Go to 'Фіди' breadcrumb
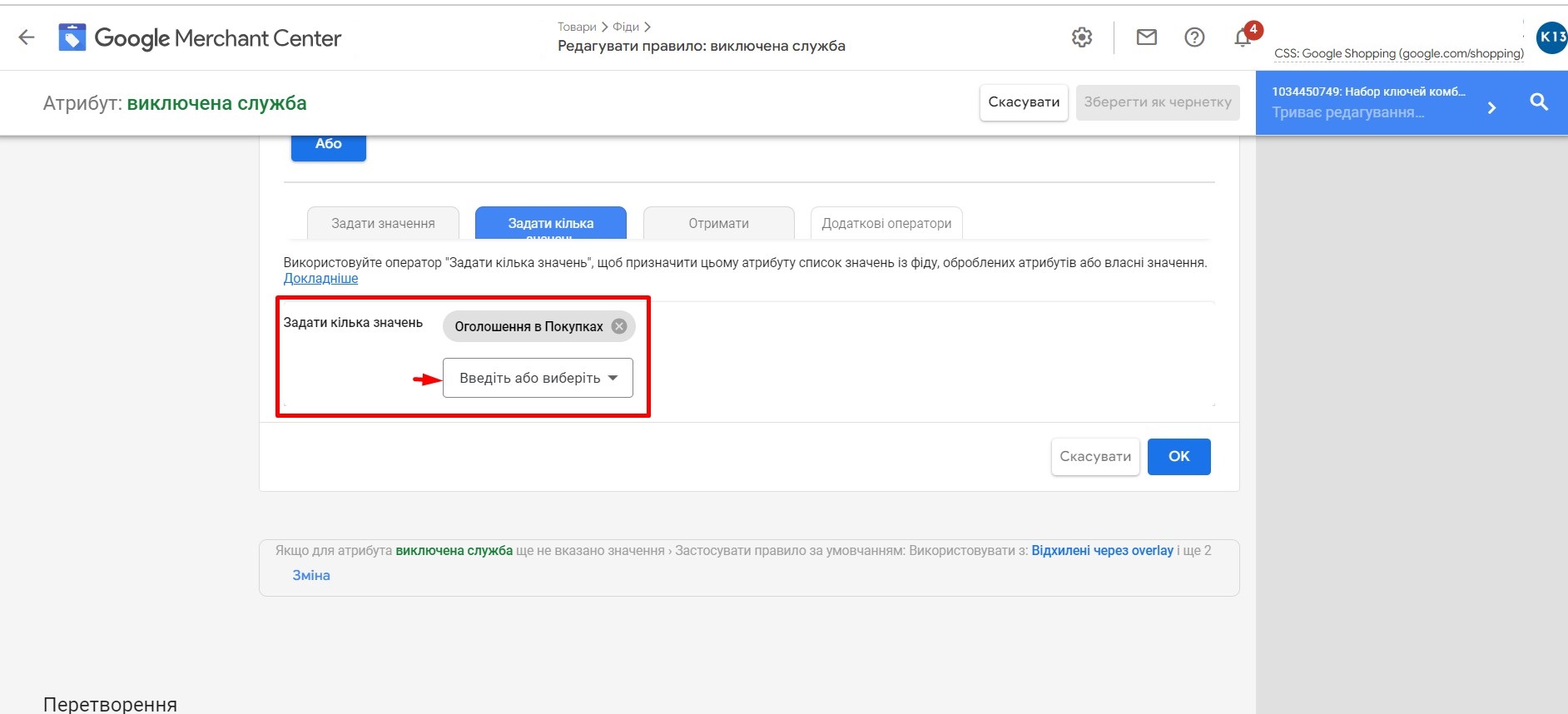 pyautogui.click(x=626, y=27)
